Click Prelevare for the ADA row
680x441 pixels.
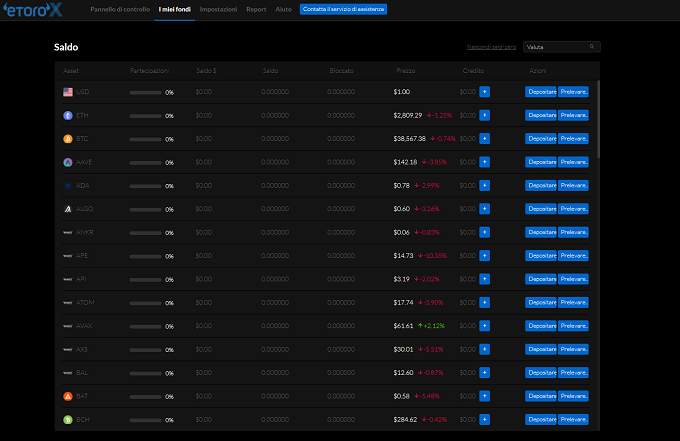tap(574, 186)
